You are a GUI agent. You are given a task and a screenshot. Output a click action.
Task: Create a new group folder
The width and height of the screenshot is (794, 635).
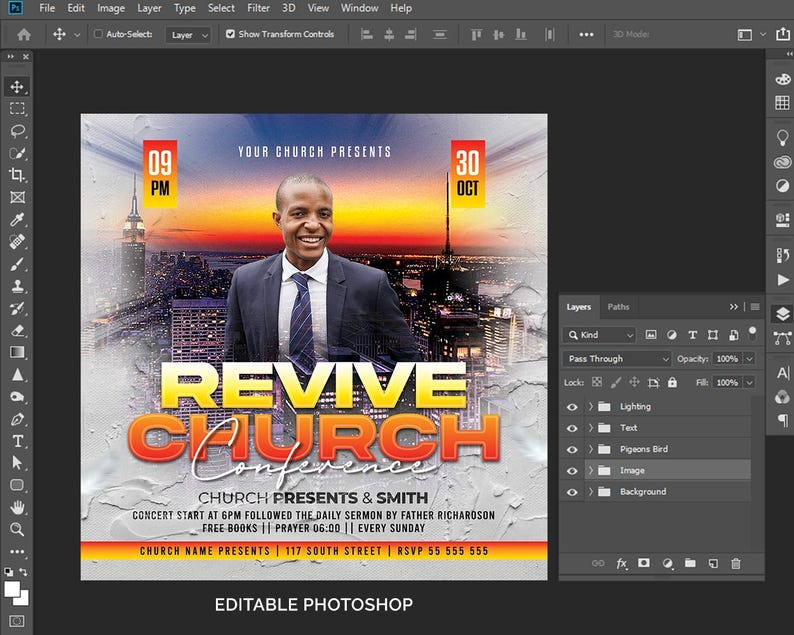coord(690,563)
